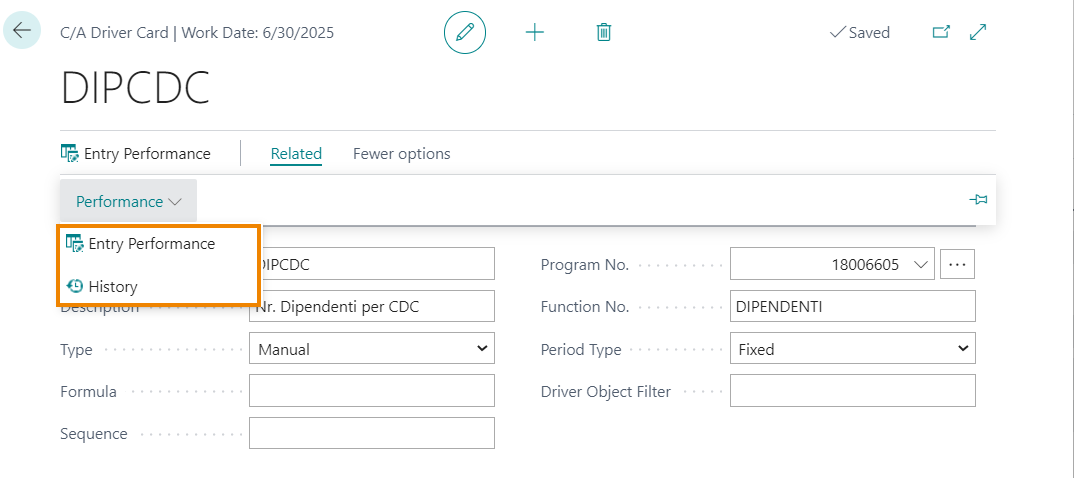Edit the Description field Nr. Dipendenti per CDC

tap(372, 306)
